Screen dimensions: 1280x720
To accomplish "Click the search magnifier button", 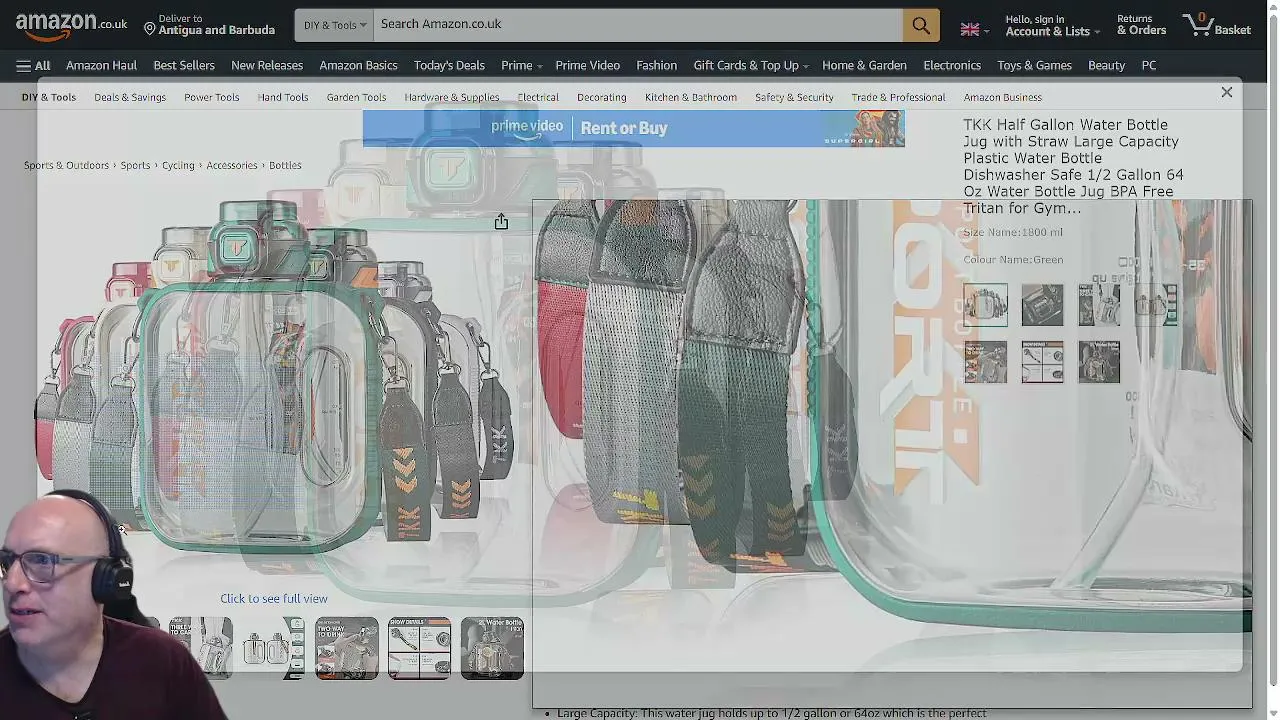I will (x=921, y=25).
